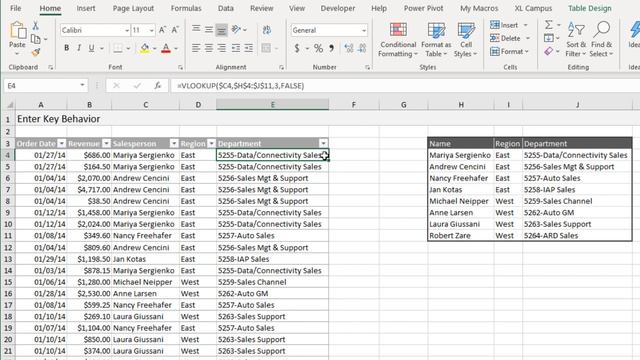Toggle Middle Align
The image size is (640, 360).
pos(209,29)
